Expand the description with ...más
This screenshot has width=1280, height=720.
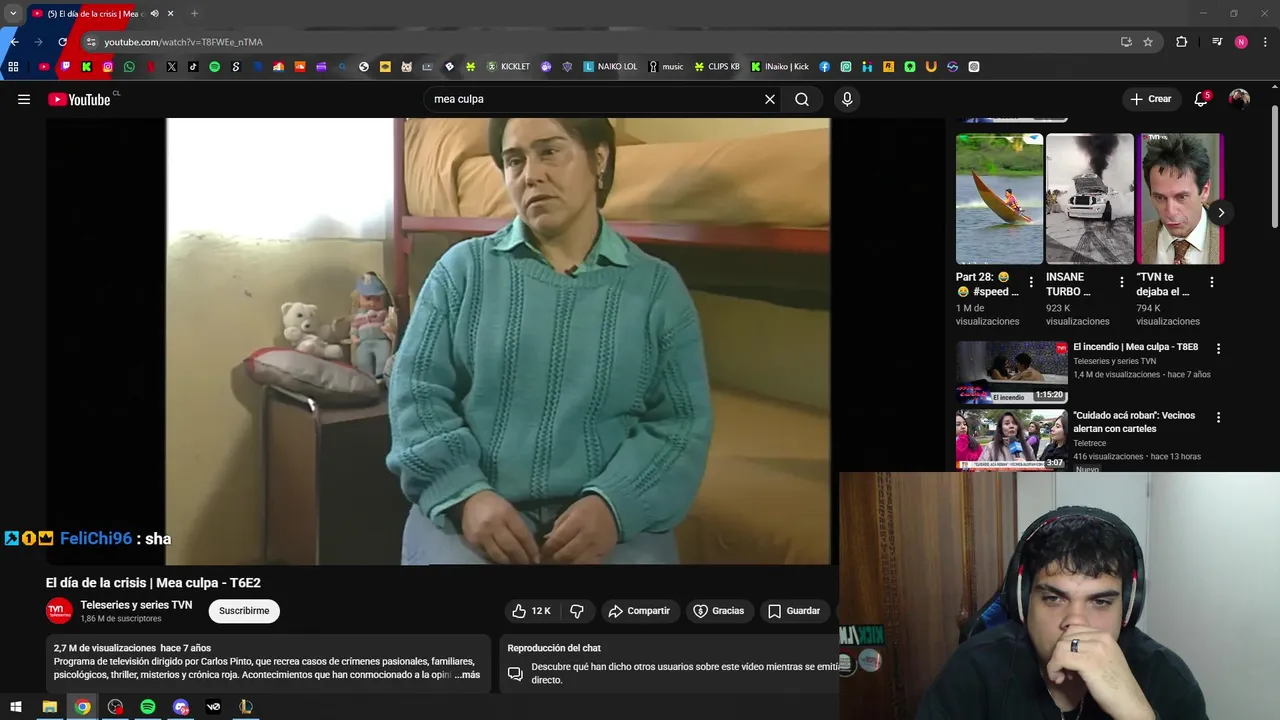pyautogui.click(x=467, y=675)
